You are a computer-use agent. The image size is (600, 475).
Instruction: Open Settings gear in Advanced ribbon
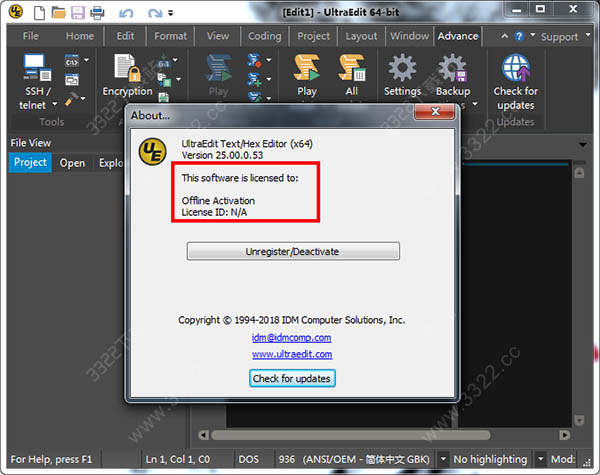coord(402,68)
